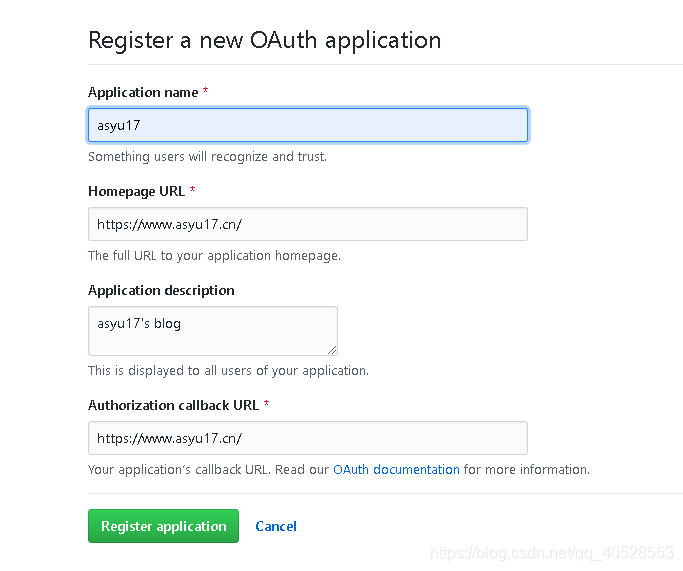Click the description textarea resize handle
Screen dimensions: 683x571
[332, 350]
